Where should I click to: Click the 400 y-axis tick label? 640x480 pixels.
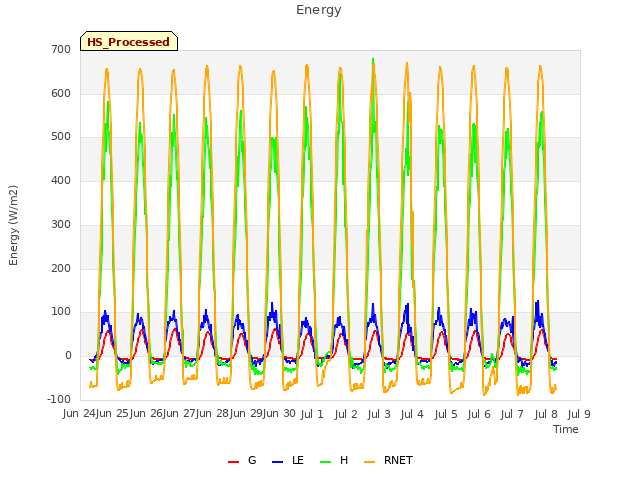(x=61, y=180)
